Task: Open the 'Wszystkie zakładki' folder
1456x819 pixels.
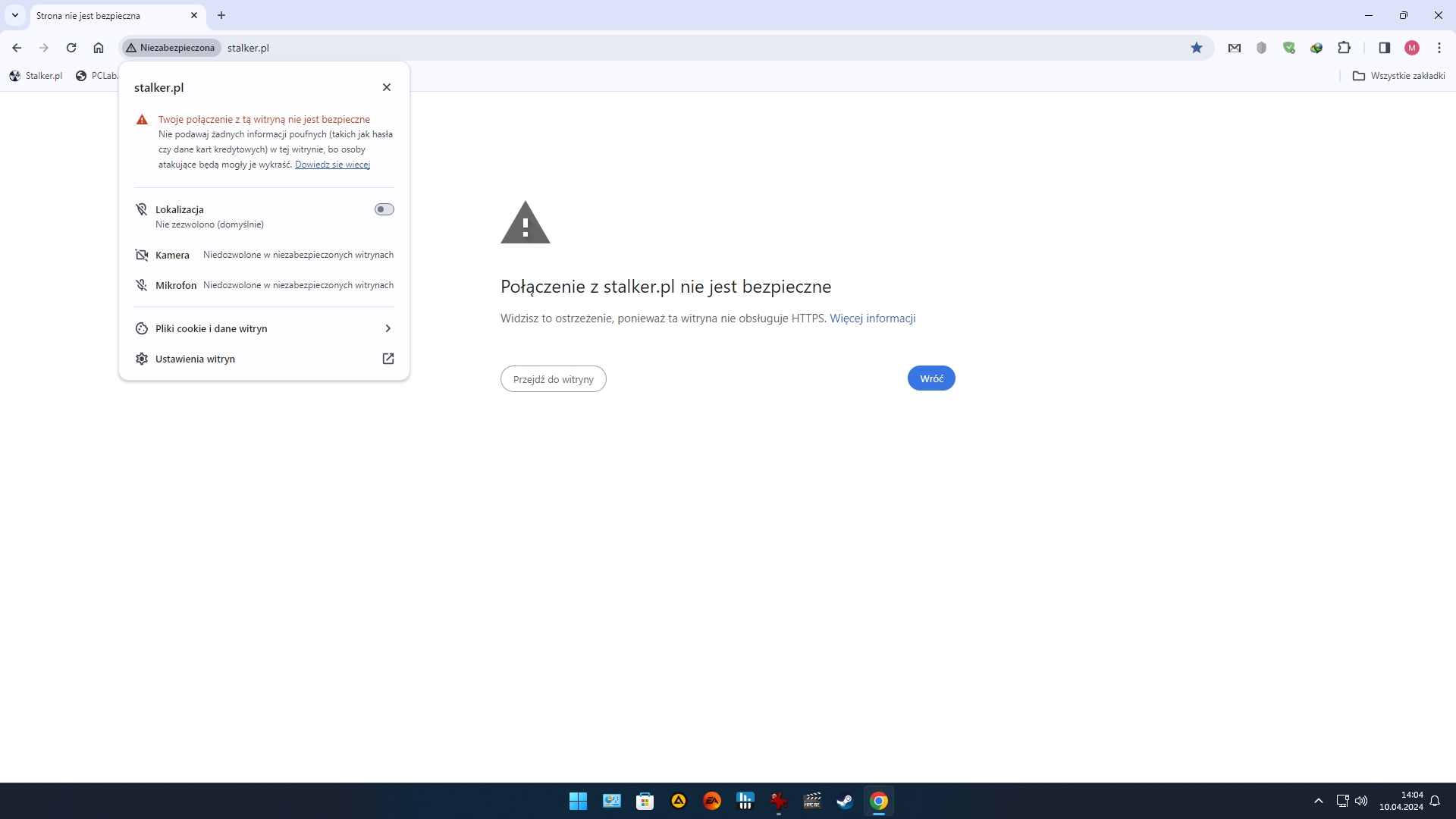Action: click(1399, 76)
